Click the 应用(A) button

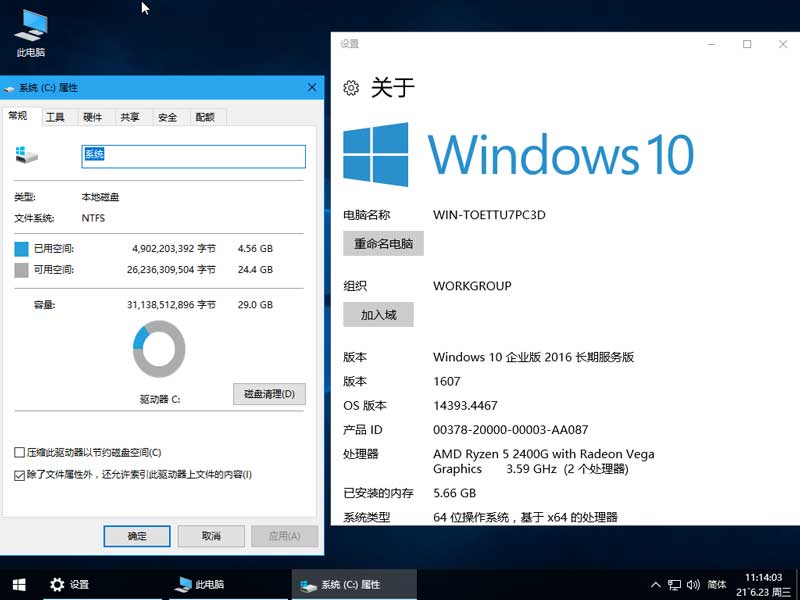coord(285,536)
